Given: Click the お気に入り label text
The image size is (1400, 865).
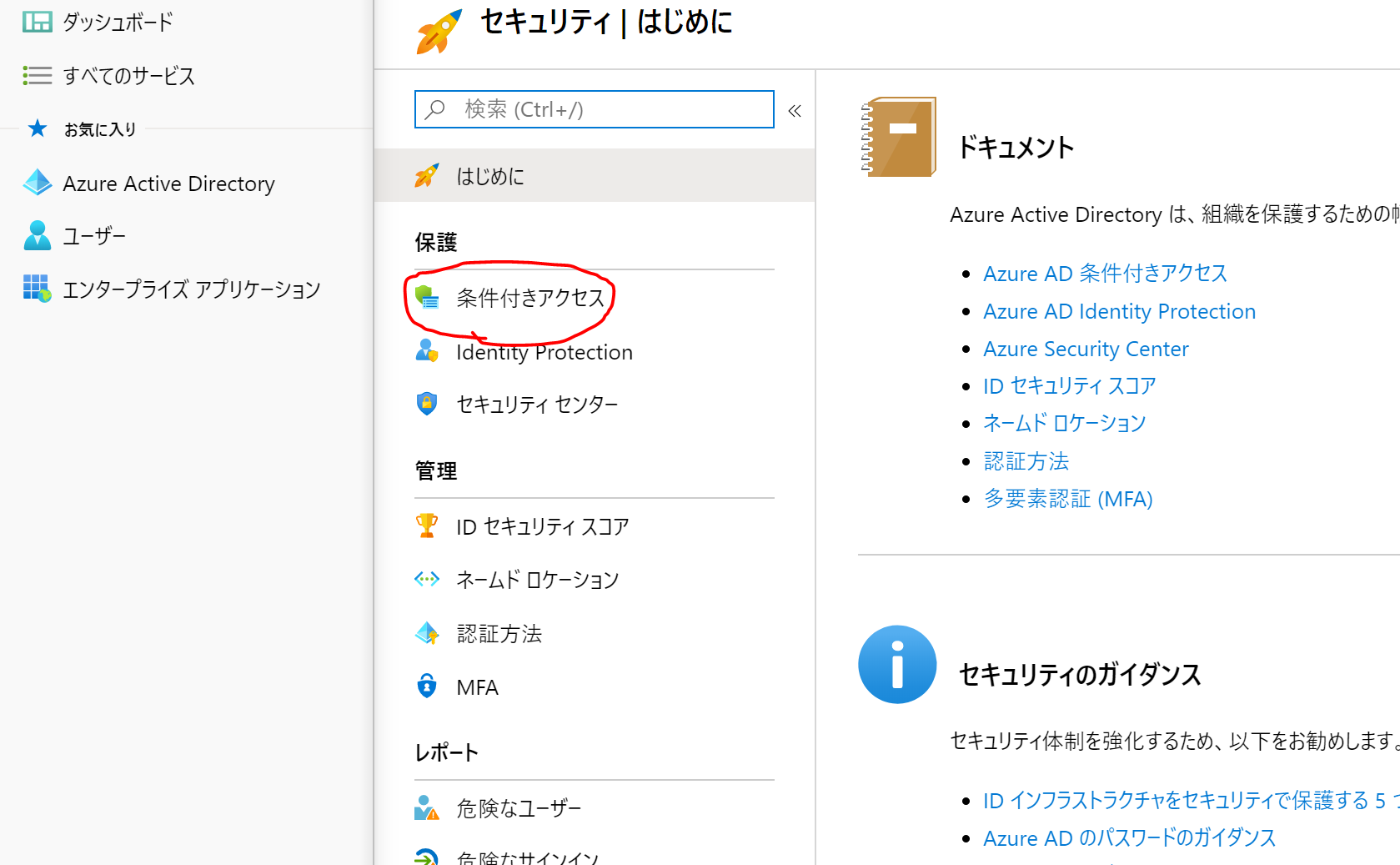Looking at the screenshot, I should [100, 129].
